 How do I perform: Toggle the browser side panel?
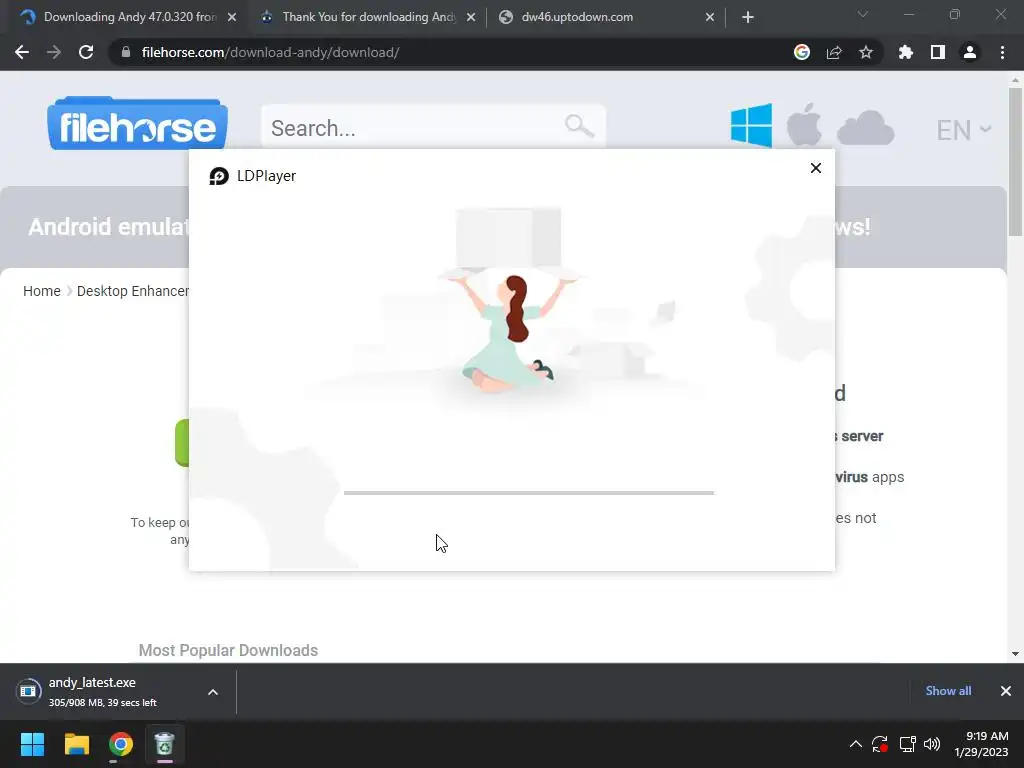[x=938, y=52]
